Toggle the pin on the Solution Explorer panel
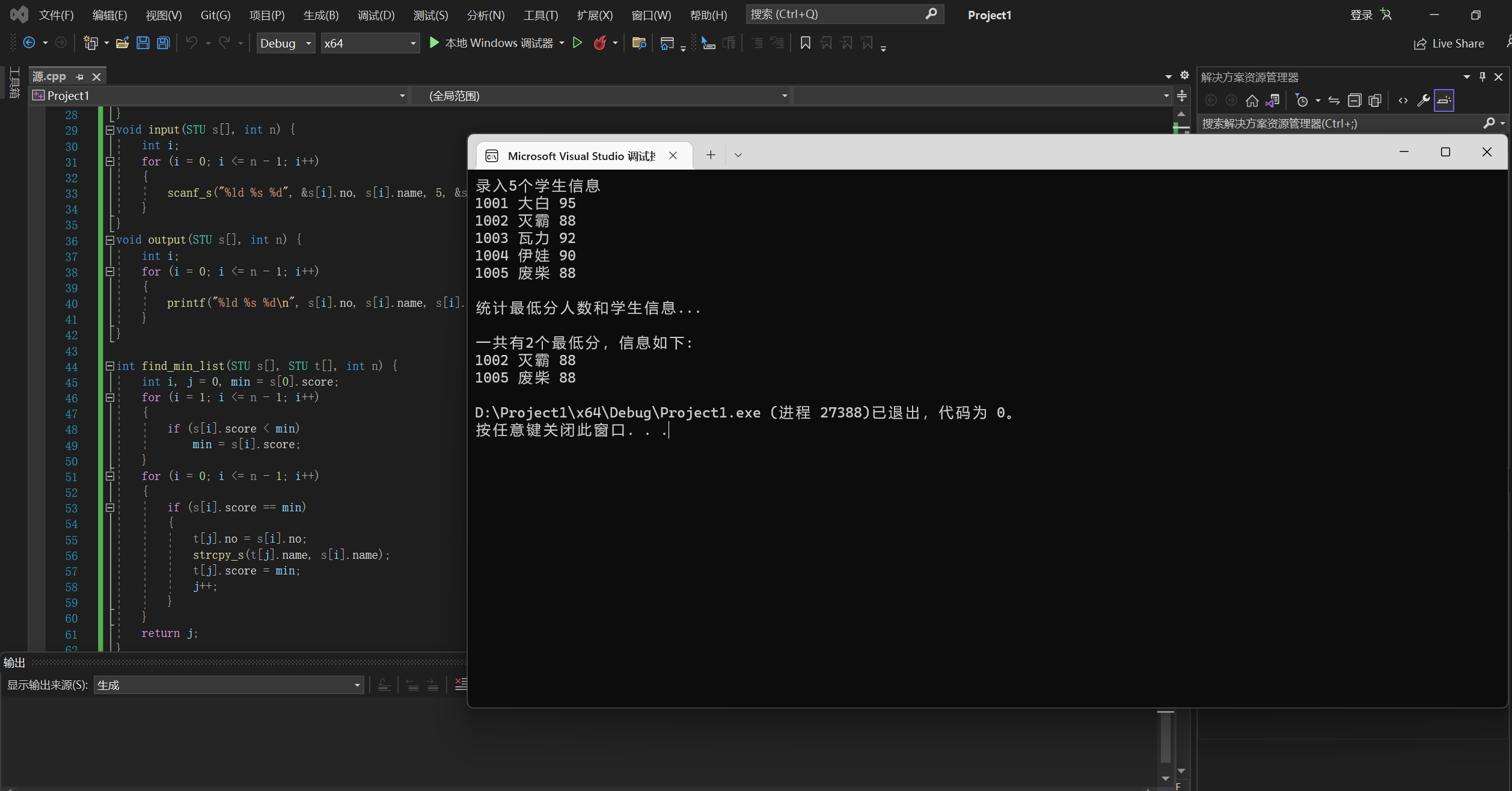 1482,77
